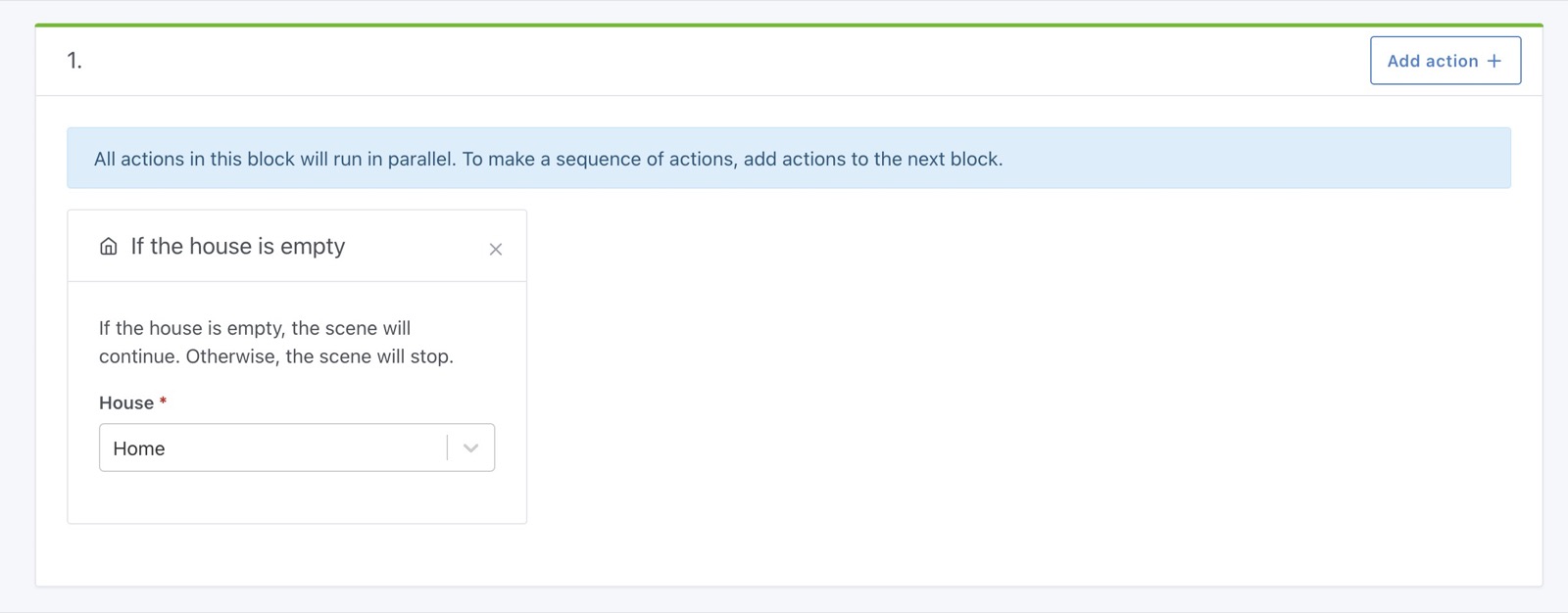Click the Add action button
The width and height of the screenshot is (1568, 613).
tap(1445, 61)
